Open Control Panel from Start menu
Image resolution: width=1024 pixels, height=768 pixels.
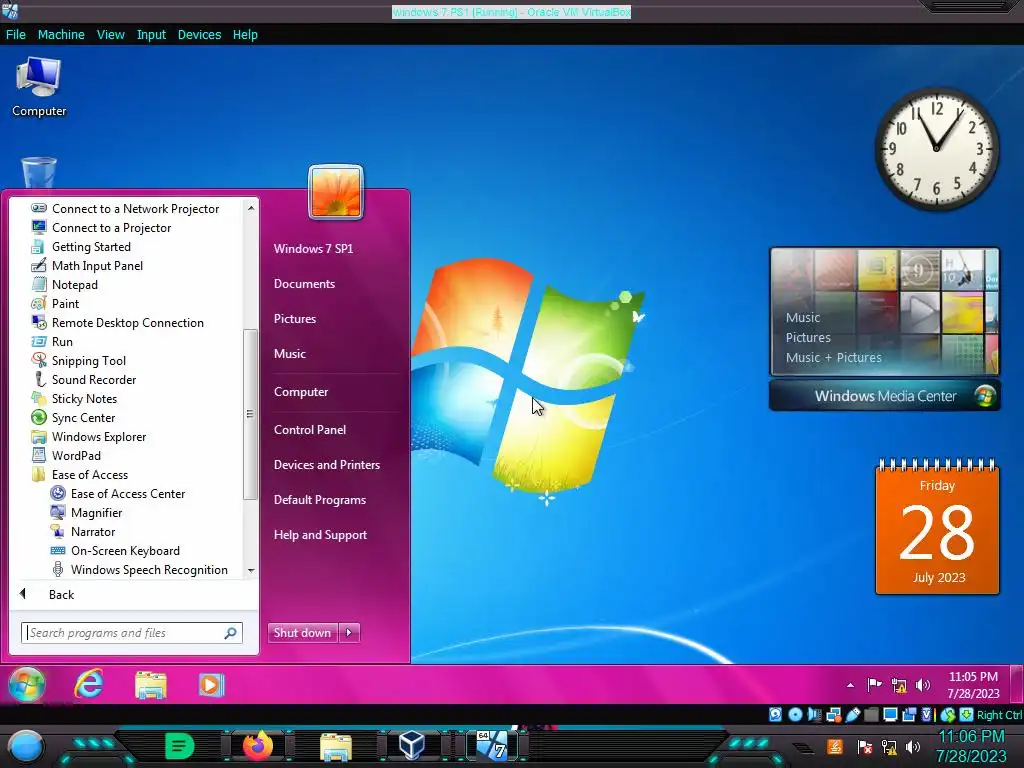coord(310,430)
